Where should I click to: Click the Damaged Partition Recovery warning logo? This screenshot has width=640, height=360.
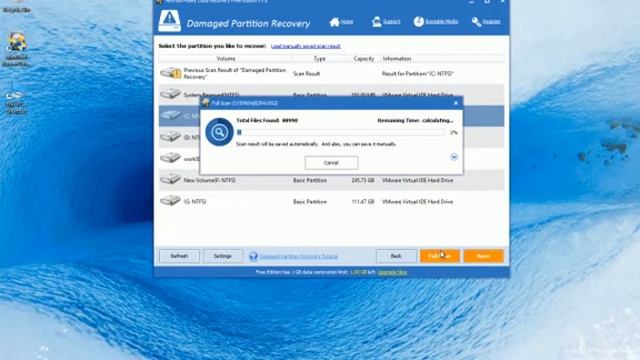click(169, 20)
